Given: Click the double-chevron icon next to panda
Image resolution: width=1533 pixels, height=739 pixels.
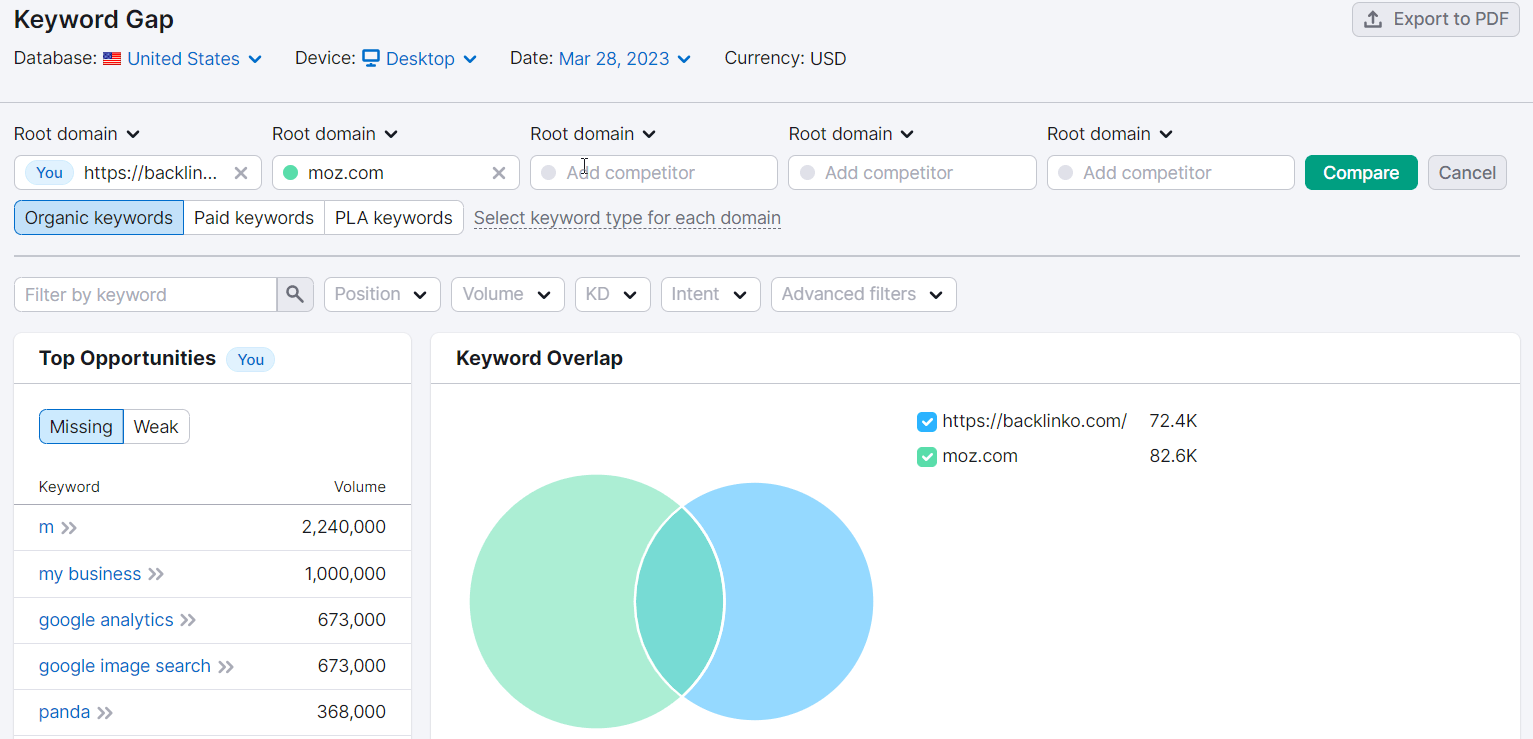Looking at the screenshot, I should [x=105, y=712].
